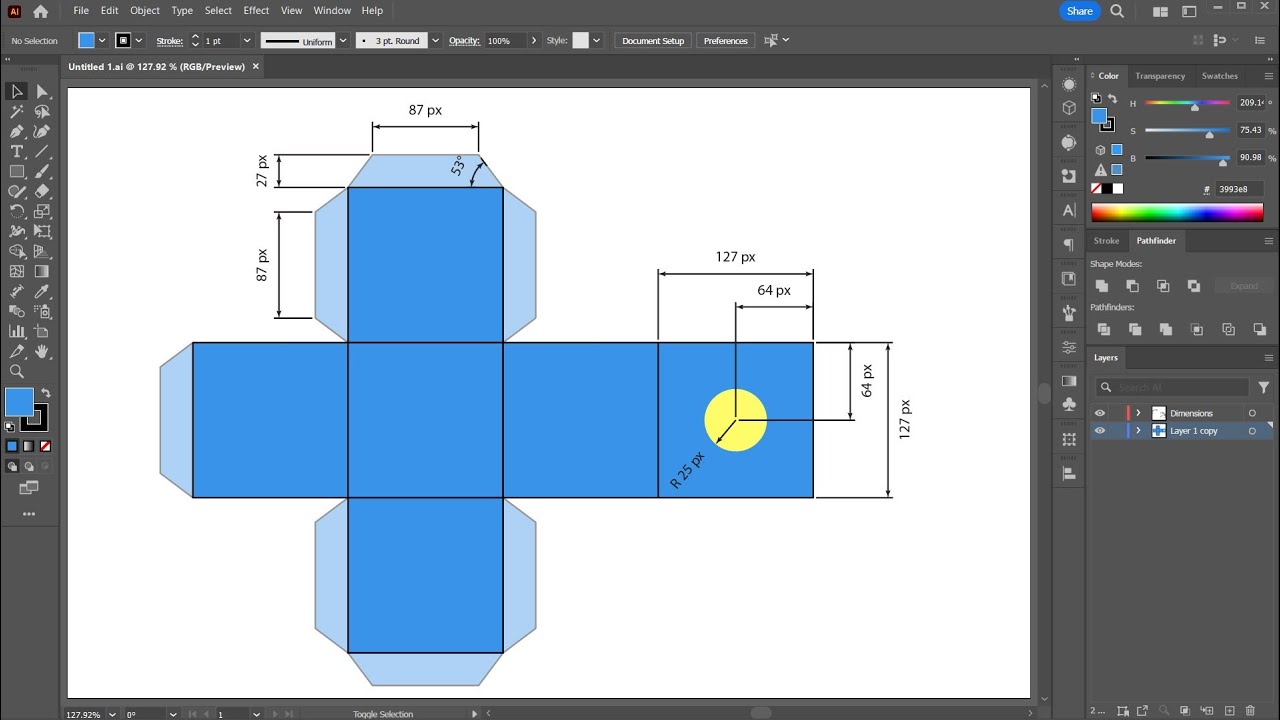Screen dimensions: 1280x720
Task: Switch to the Swatches tab
Action: [x=1220, y=76]
